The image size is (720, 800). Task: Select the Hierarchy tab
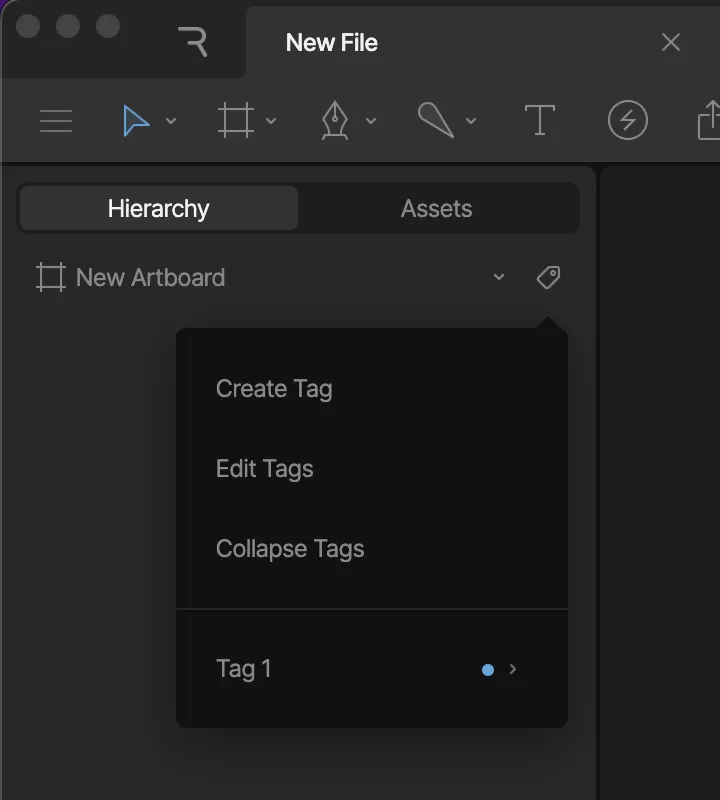pyautogui.click(x=158, y=208)
